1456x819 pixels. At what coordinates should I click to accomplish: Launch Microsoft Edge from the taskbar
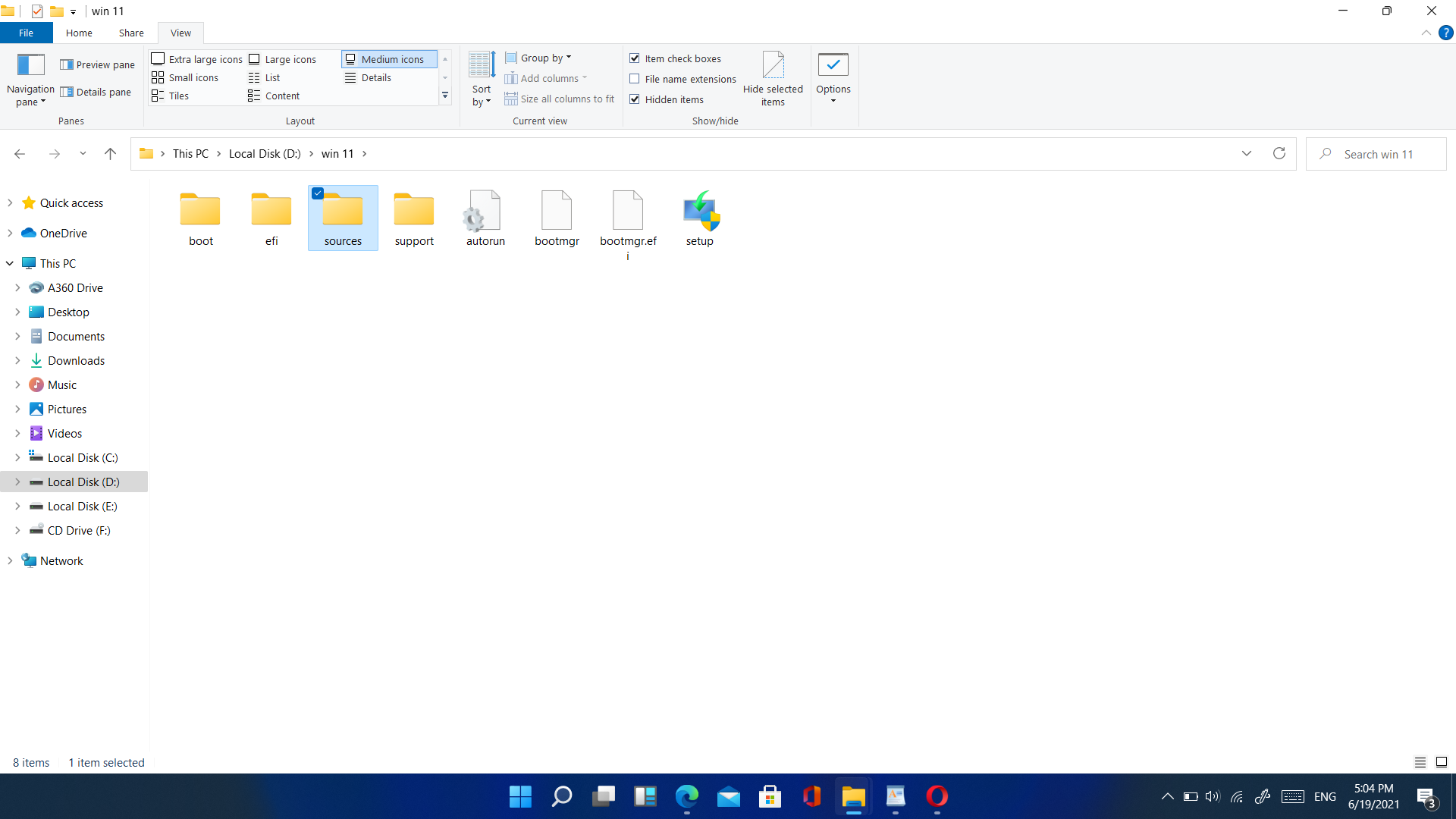tap(687, 797)
